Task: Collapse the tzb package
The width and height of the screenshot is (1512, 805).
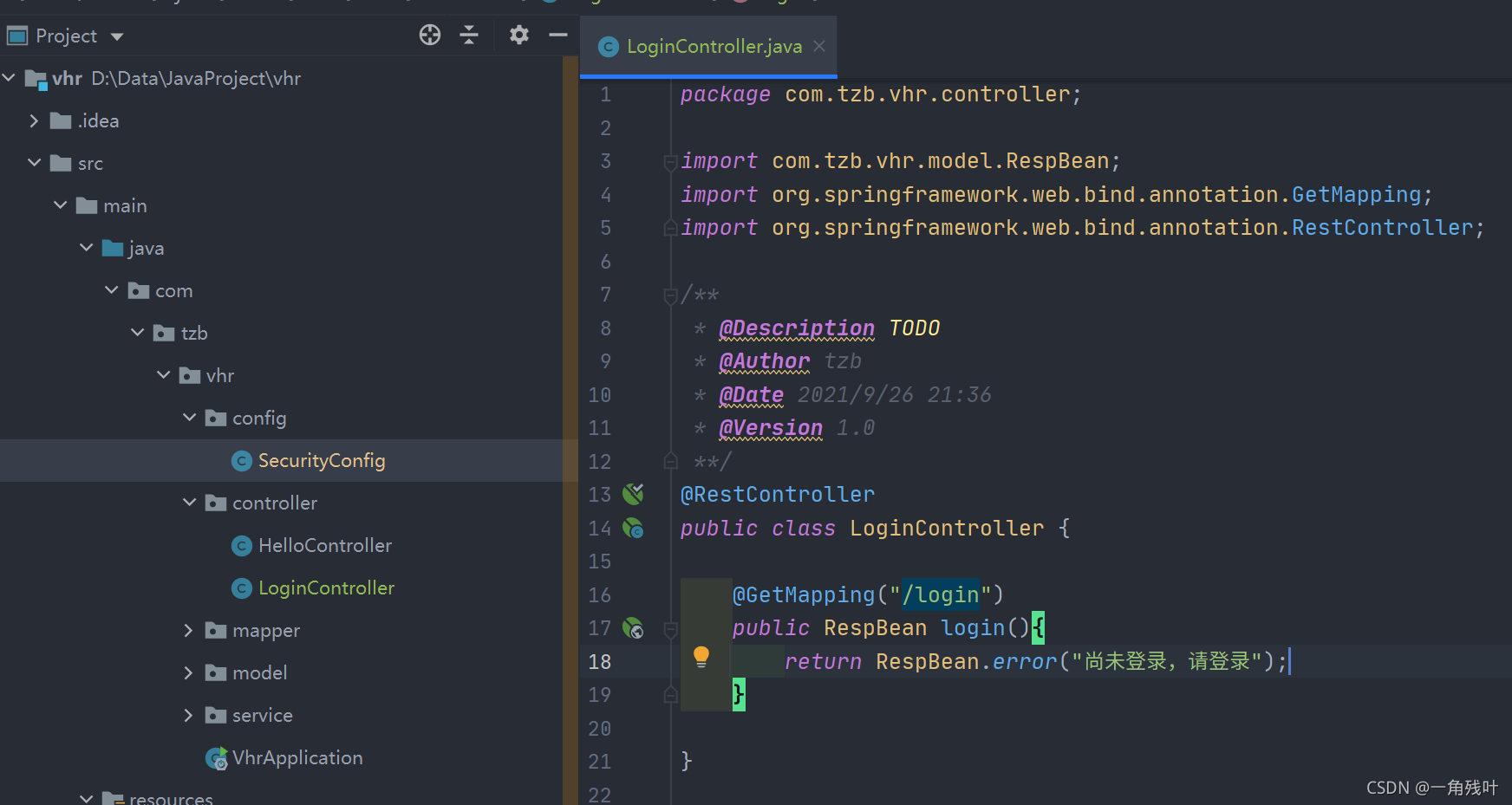Action: click(137, 333)
